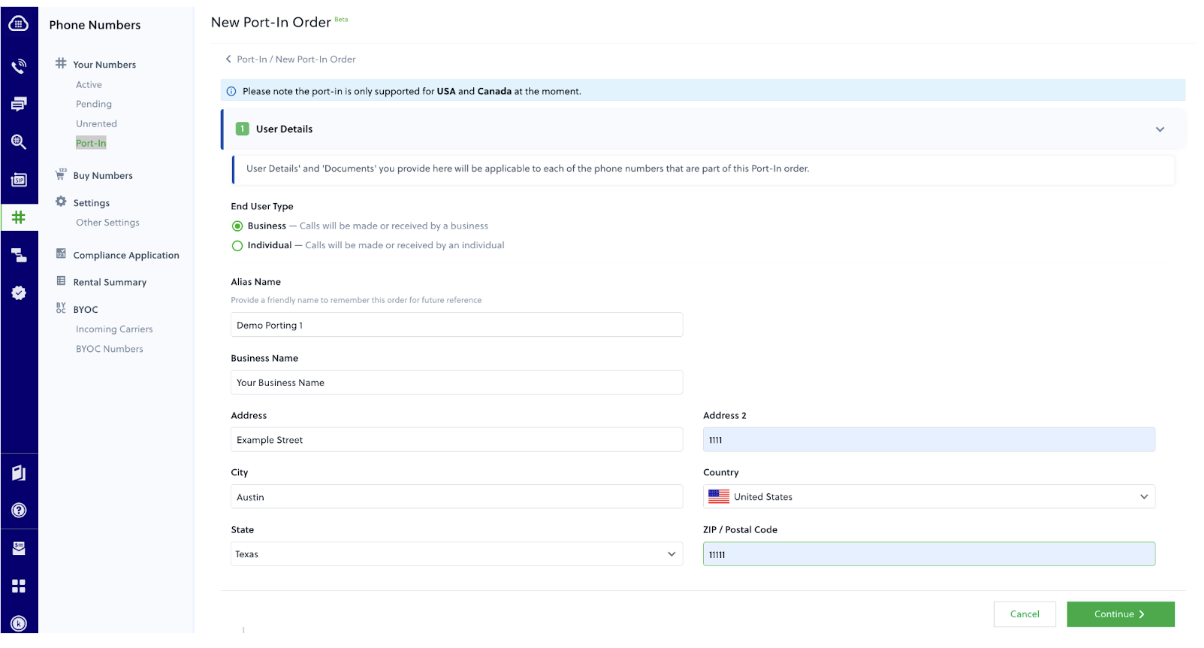Viewport: 1204px width, 648px height.
Task: Select the Individual end user type
Action: [x=237, y=245]
